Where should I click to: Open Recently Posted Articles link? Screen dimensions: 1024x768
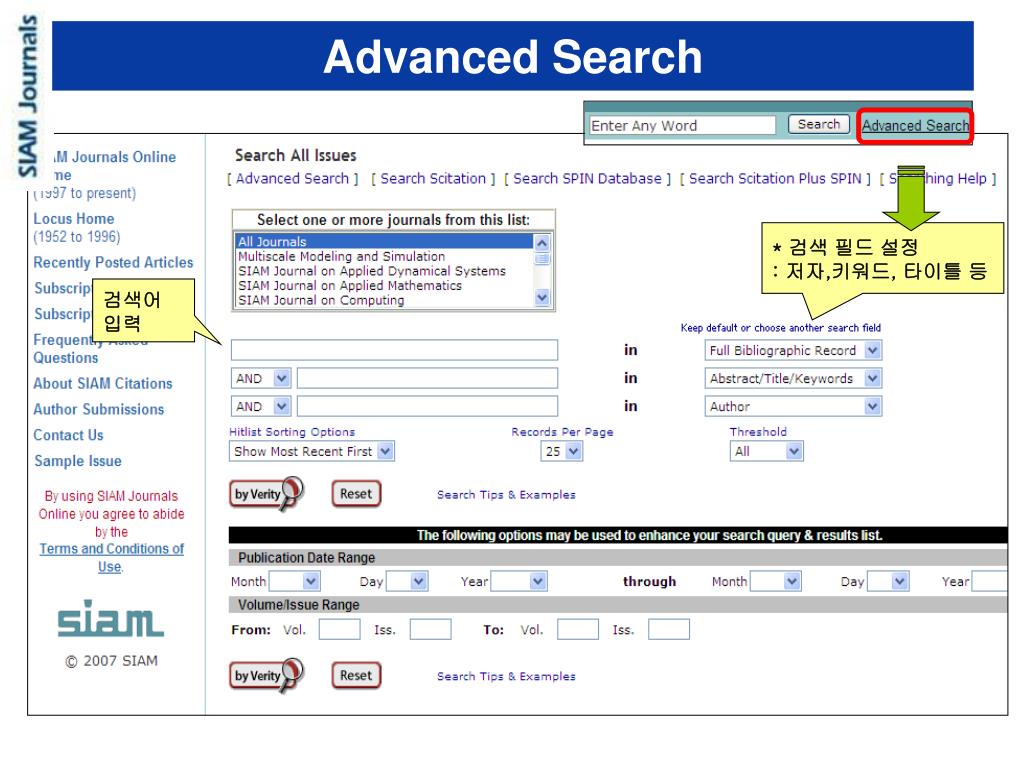click(114, 263)
